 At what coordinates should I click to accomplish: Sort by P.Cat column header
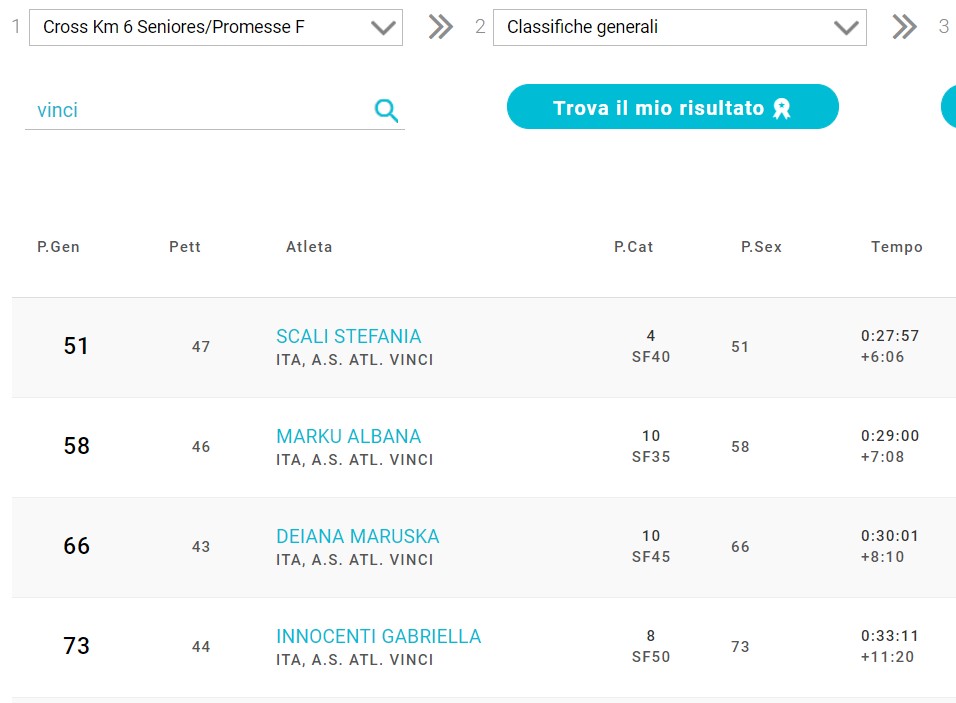(x=633, y=247)
